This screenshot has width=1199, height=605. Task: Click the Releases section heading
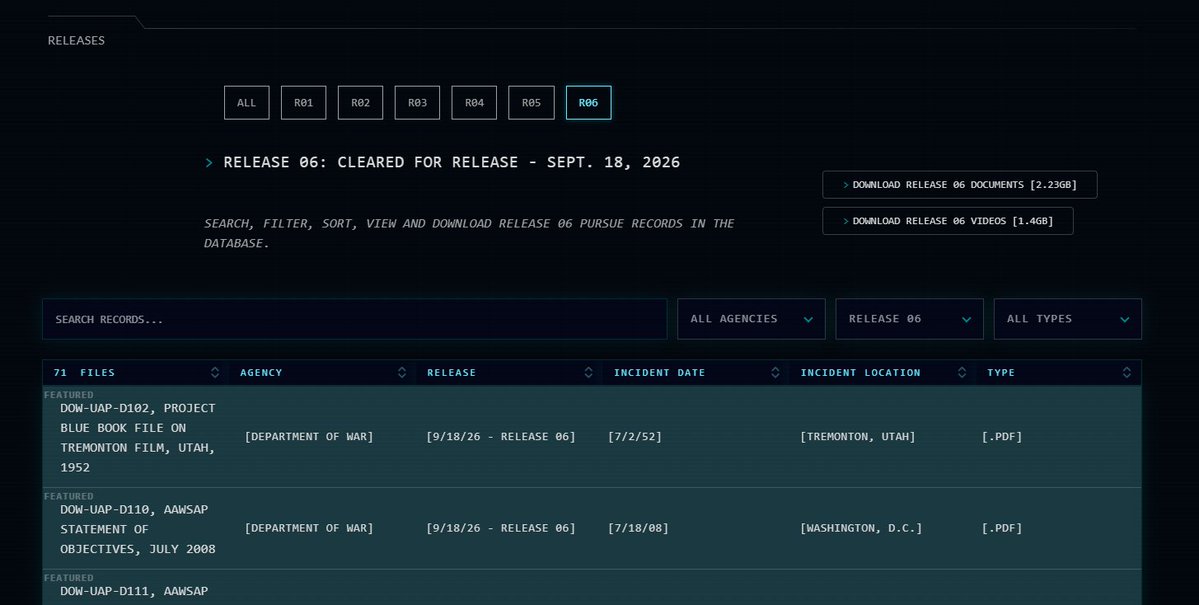76,41
